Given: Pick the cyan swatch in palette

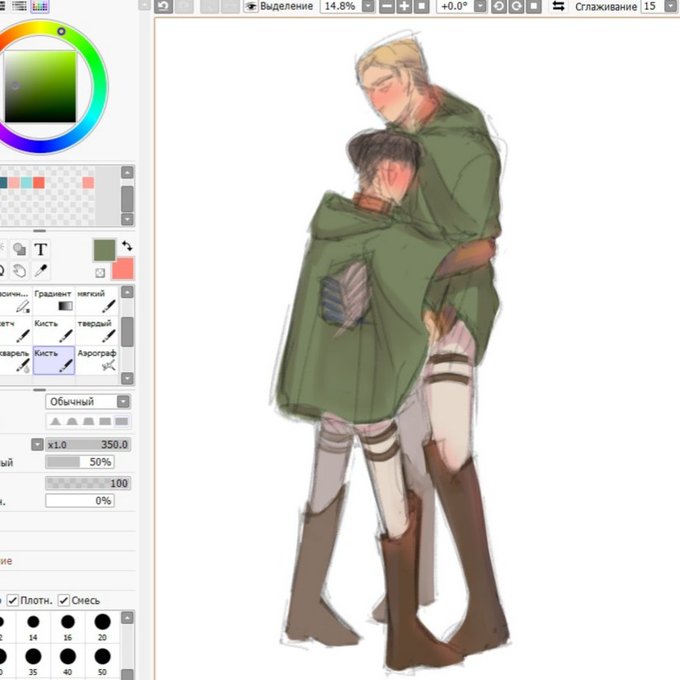Looking at the screenshot, I should pos(26,183).
